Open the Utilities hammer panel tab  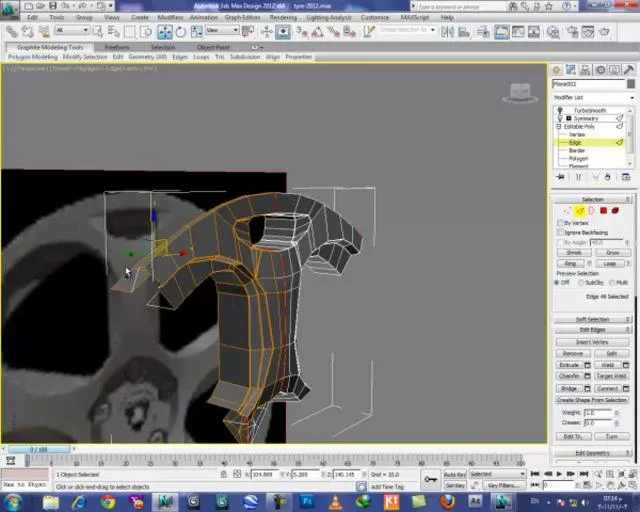[x=629, y=70]
